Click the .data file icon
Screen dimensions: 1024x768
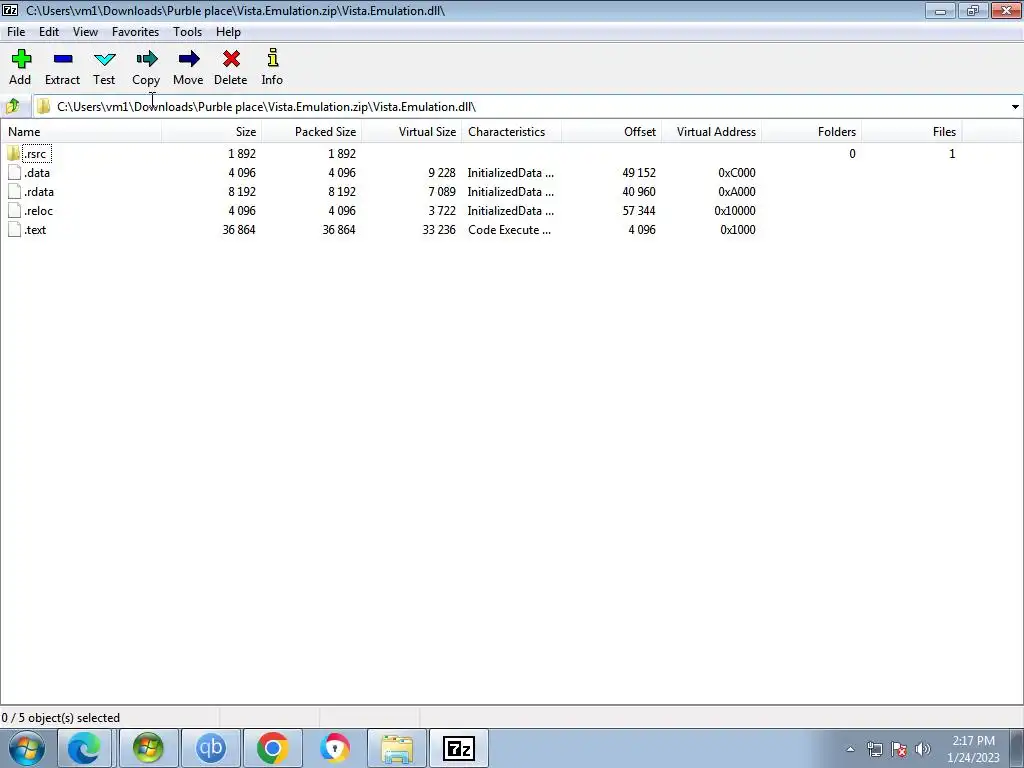point(14,172)
